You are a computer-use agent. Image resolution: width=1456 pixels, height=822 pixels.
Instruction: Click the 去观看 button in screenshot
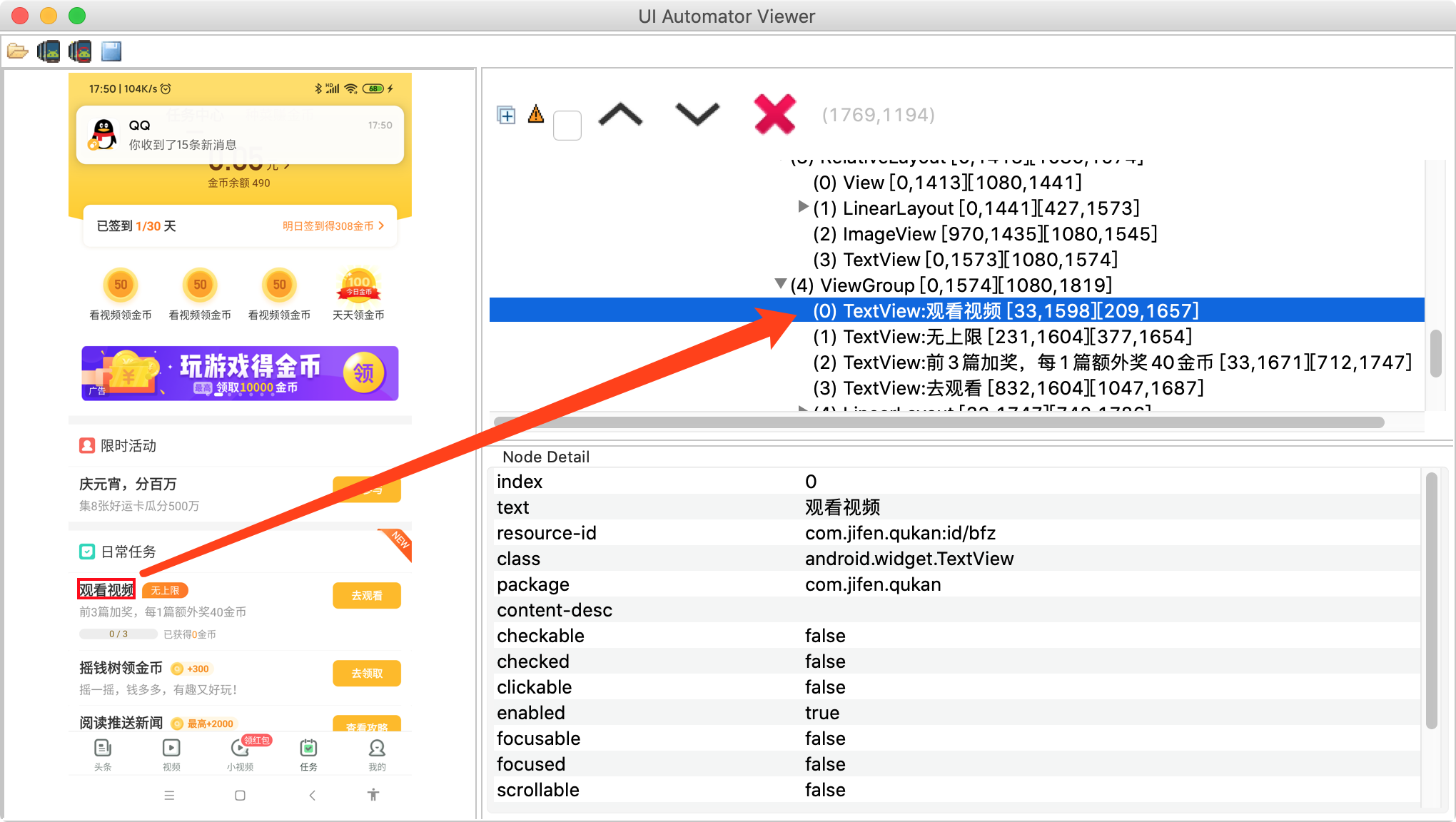point(367,596)
